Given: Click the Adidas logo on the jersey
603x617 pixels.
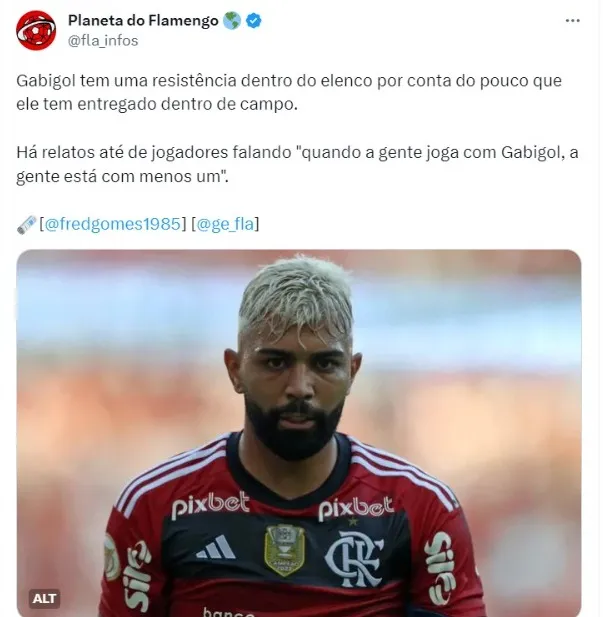Looking at the screenshot, I should (x=216, y=547).
